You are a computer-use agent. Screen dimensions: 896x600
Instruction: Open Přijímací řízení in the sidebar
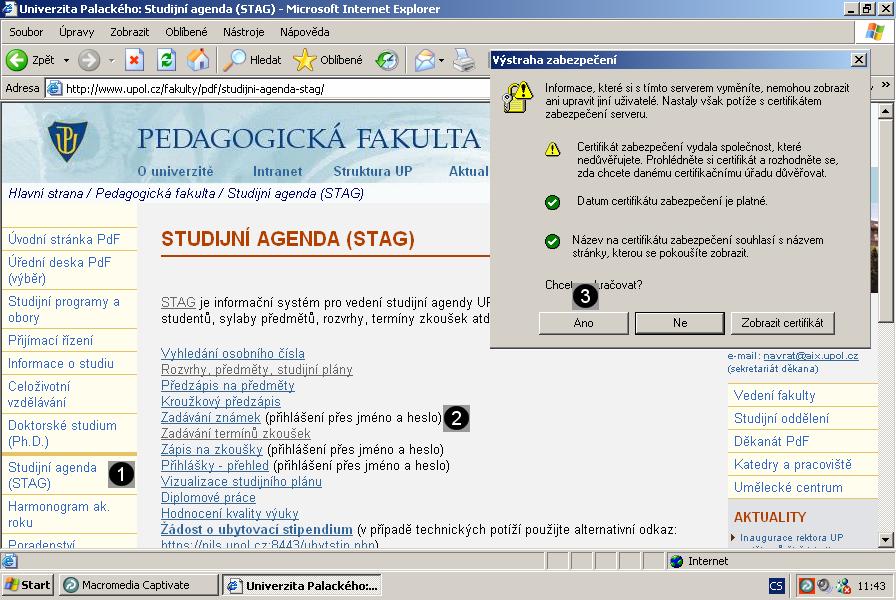coord(50,341)
